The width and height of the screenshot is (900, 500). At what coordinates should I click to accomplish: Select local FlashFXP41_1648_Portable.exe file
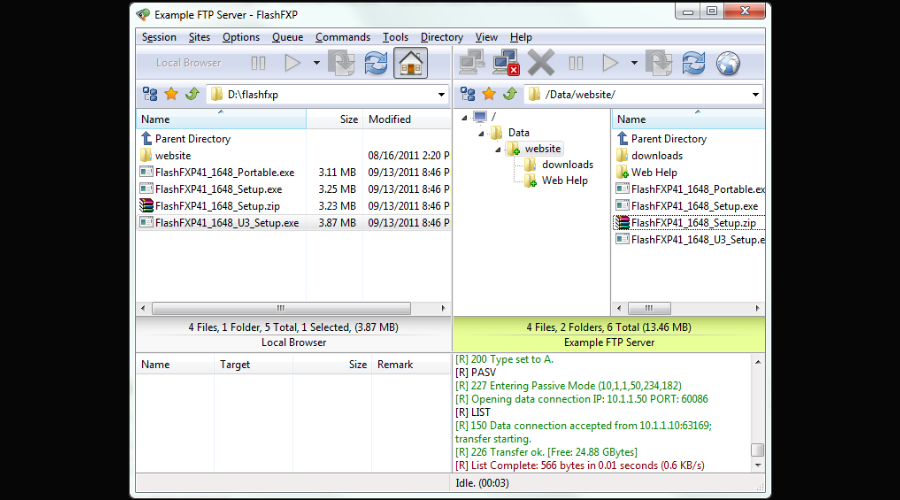(224, 172)
